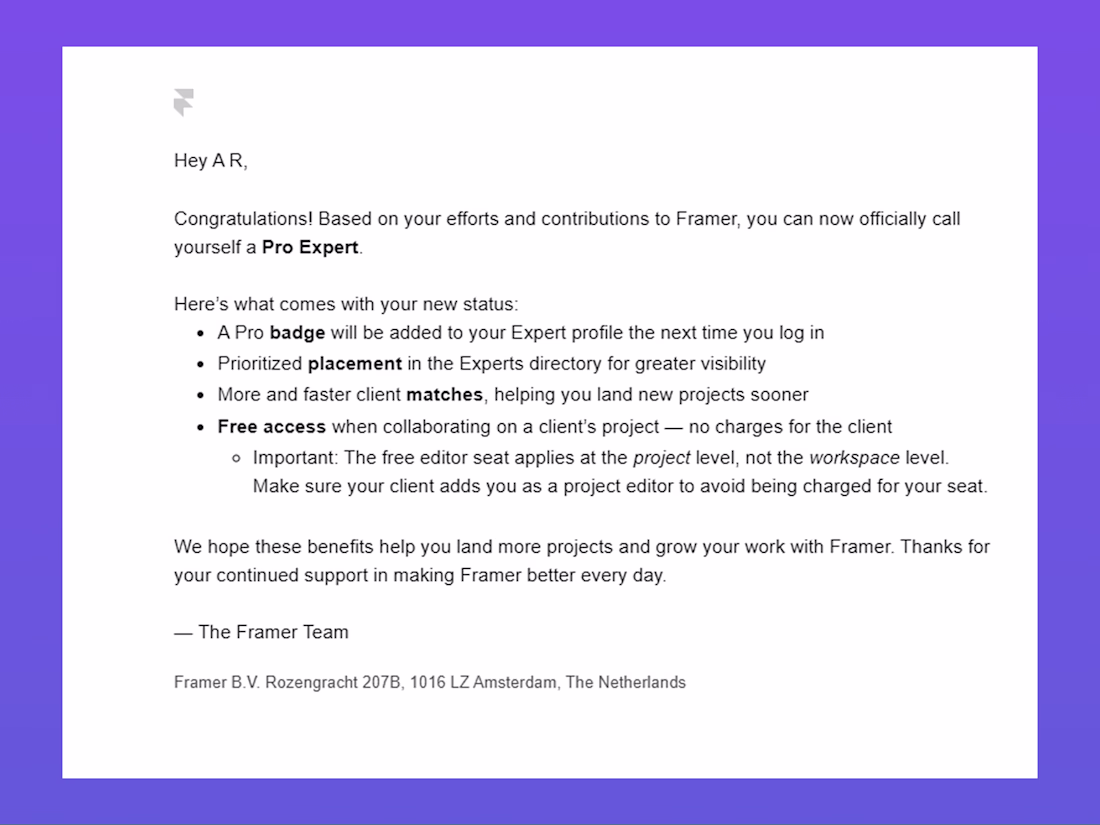This screenshot has width=1100, height=825.
Task: Click the bold 'Pro Expert' text
Action: [310, 248]
